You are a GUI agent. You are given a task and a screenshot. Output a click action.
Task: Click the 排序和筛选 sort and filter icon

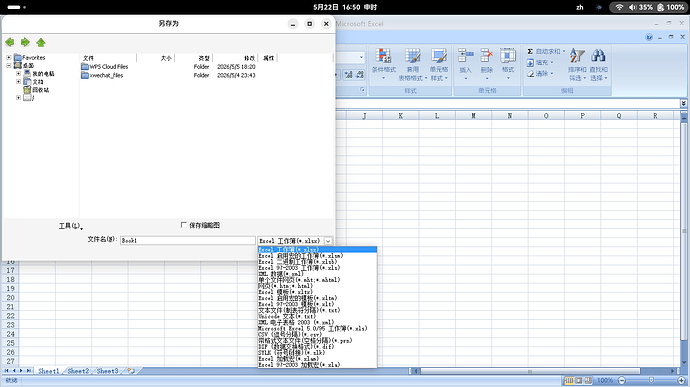point(577,56)
